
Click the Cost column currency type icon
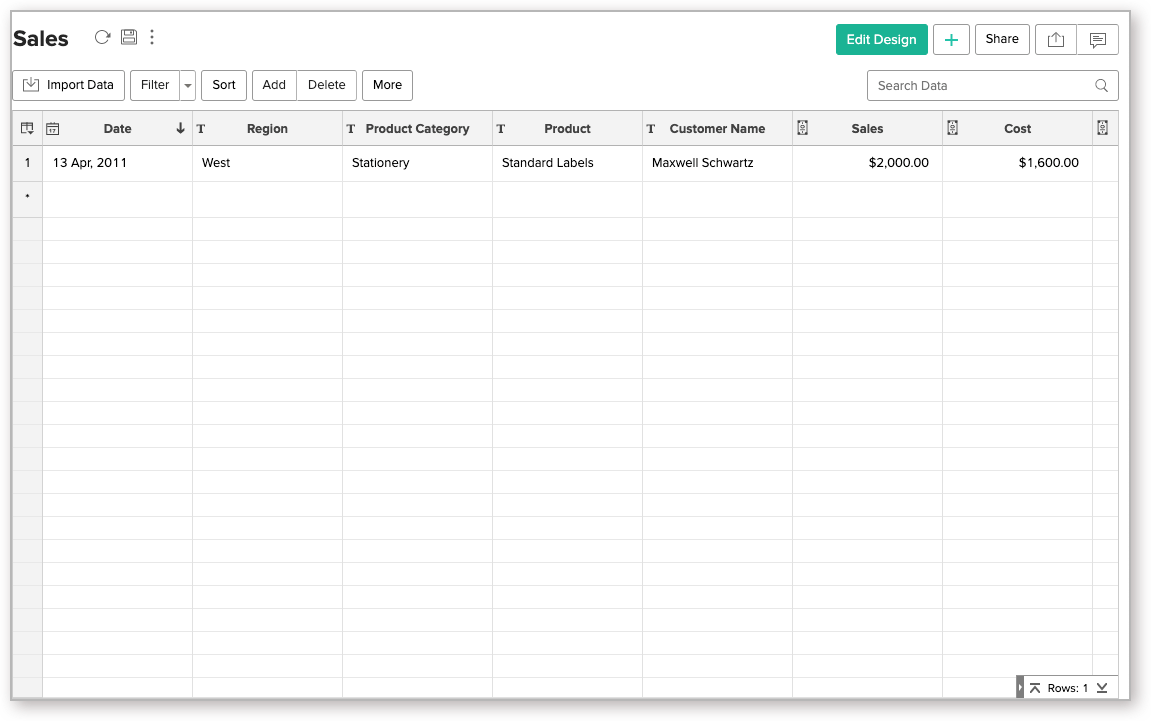952,128
